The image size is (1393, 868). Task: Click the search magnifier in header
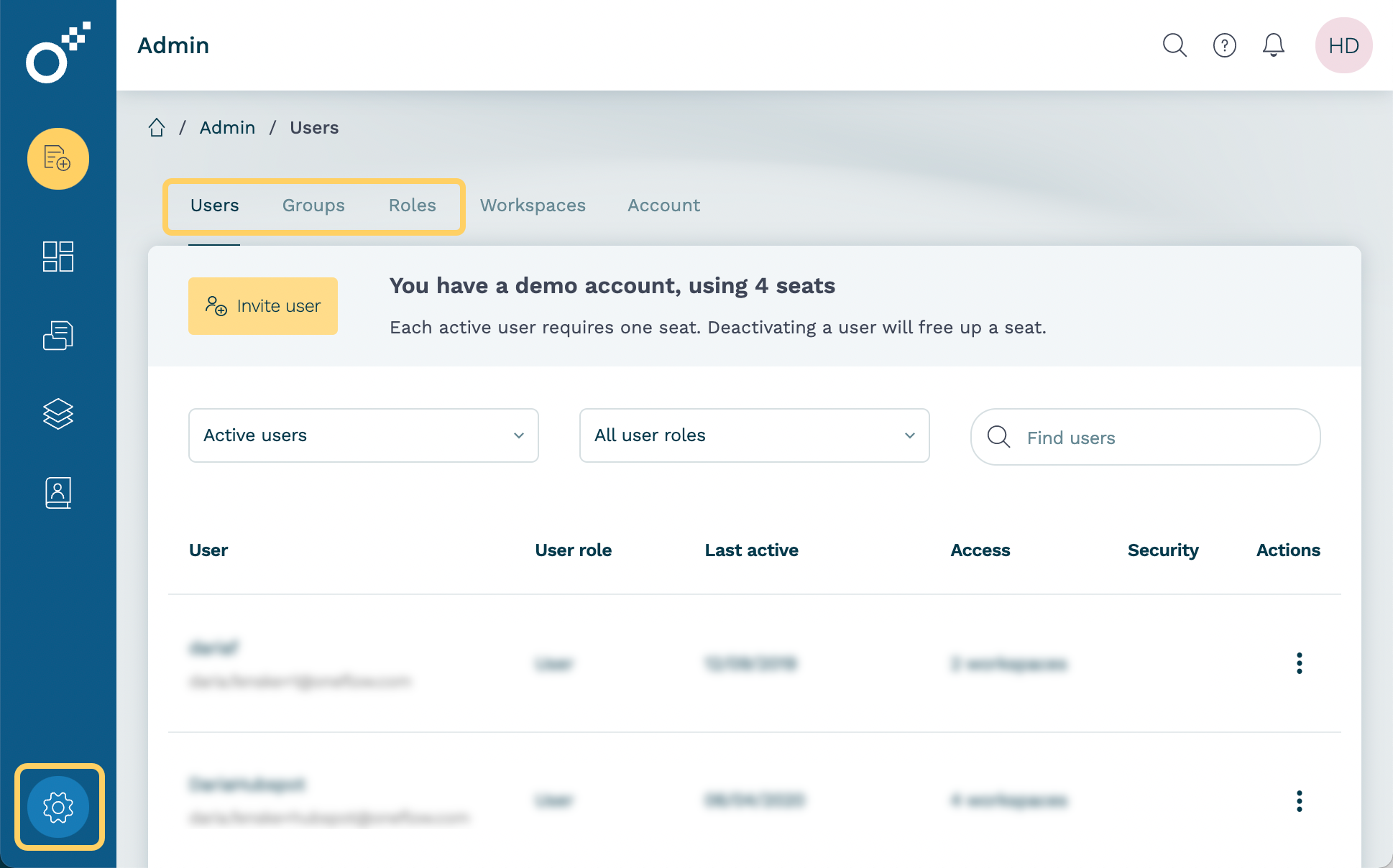tap(1174, 45)
